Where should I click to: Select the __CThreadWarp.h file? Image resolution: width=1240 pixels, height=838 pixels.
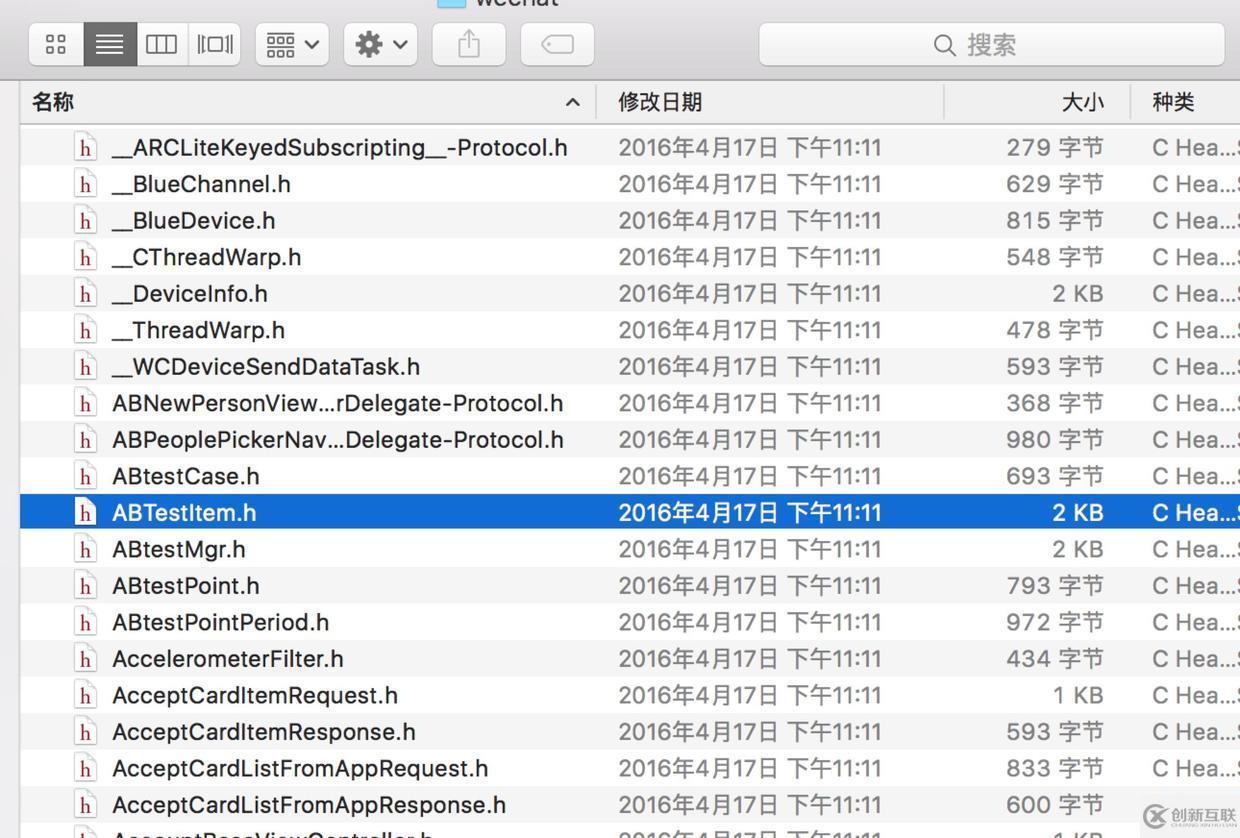tap(207, 257)
